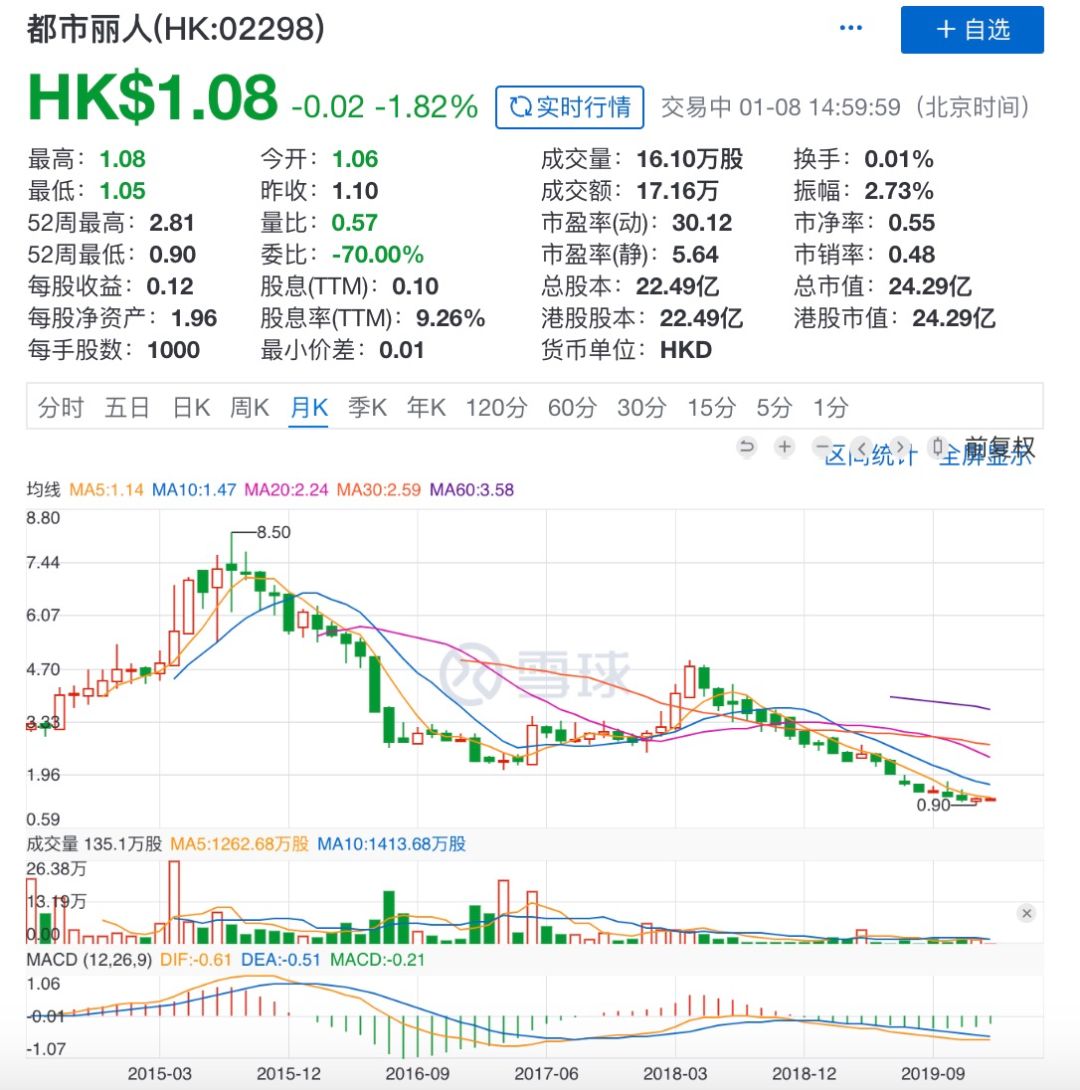Click the HK$1.08 current price
This screenshot has width=1080, height=1090.
click(152, 97)
